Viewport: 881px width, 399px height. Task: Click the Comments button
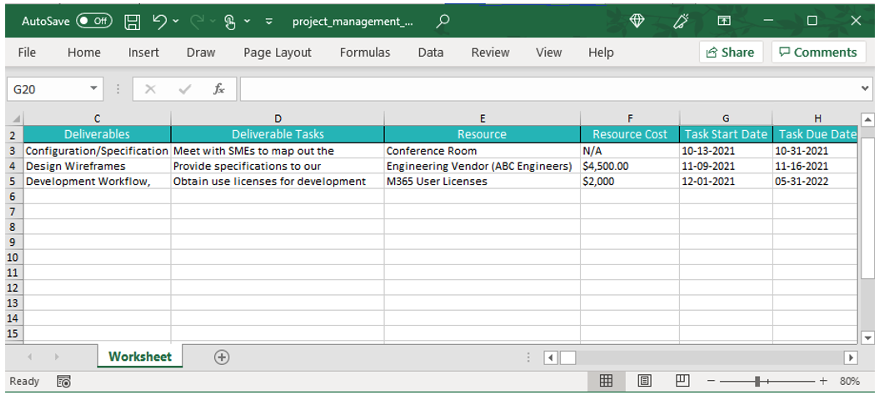[818, 52]
